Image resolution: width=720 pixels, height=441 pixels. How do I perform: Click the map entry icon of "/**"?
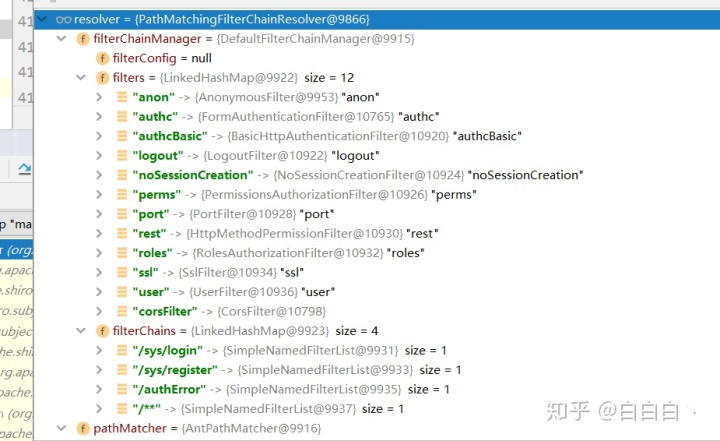coord(122,409)
